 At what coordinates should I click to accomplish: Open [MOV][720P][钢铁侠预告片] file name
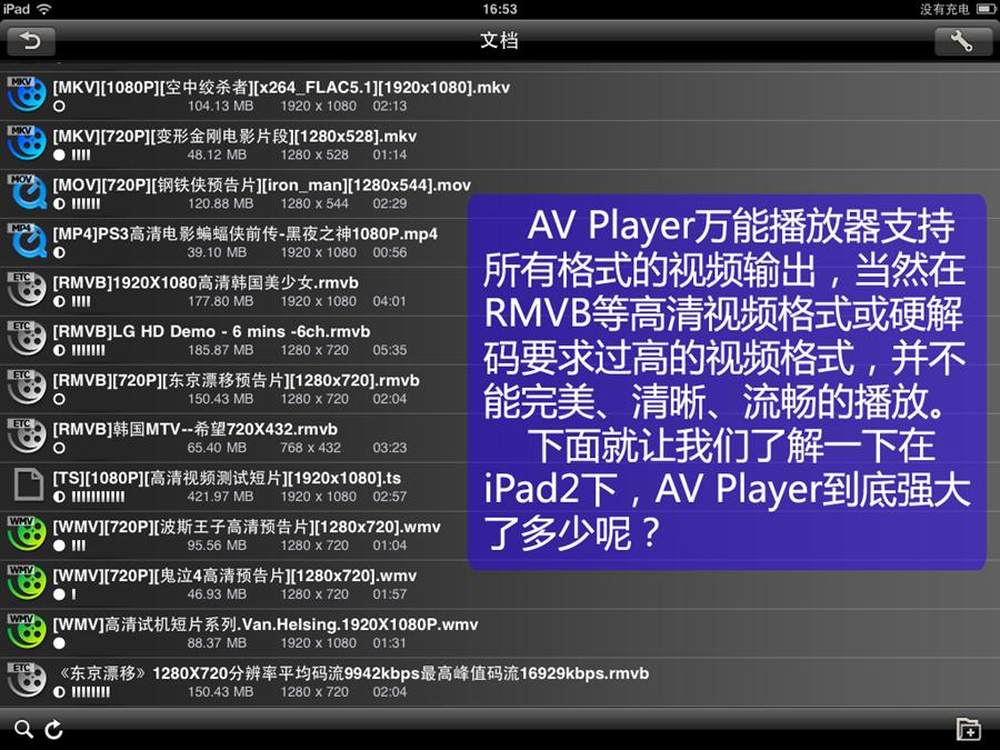point(261,185)
